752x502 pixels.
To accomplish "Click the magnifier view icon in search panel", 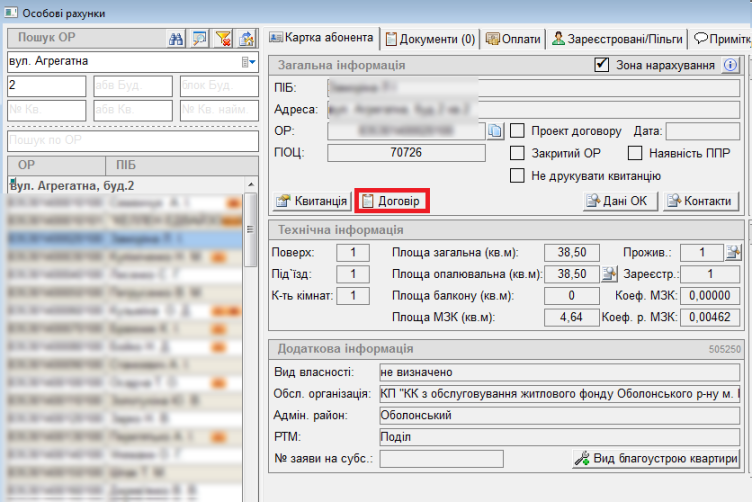I will (199, 38).
